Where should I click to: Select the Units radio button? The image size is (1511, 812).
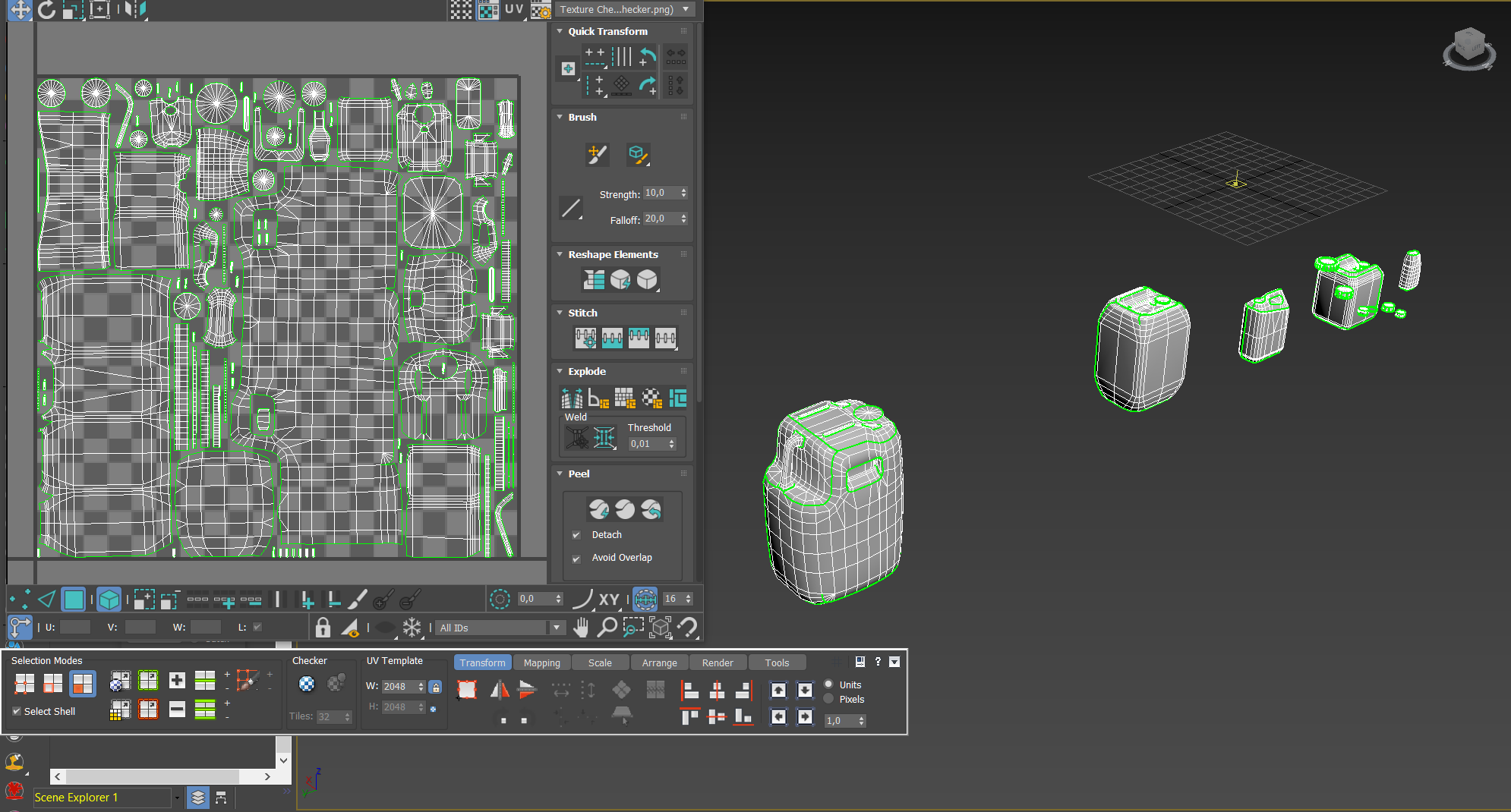coord(829,685)
